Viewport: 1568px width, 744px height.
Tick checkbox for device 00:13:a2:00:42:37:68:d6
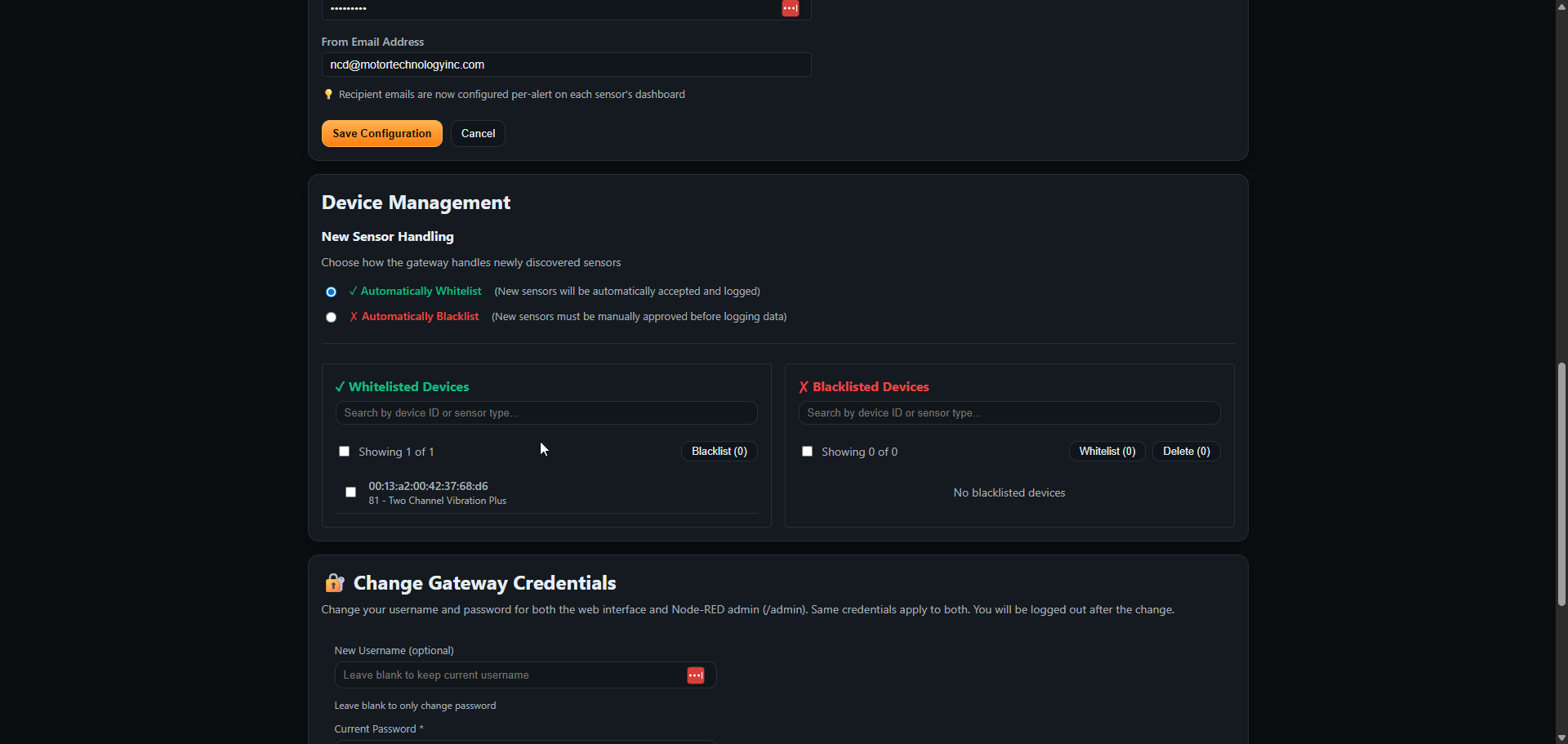point(350,492)
